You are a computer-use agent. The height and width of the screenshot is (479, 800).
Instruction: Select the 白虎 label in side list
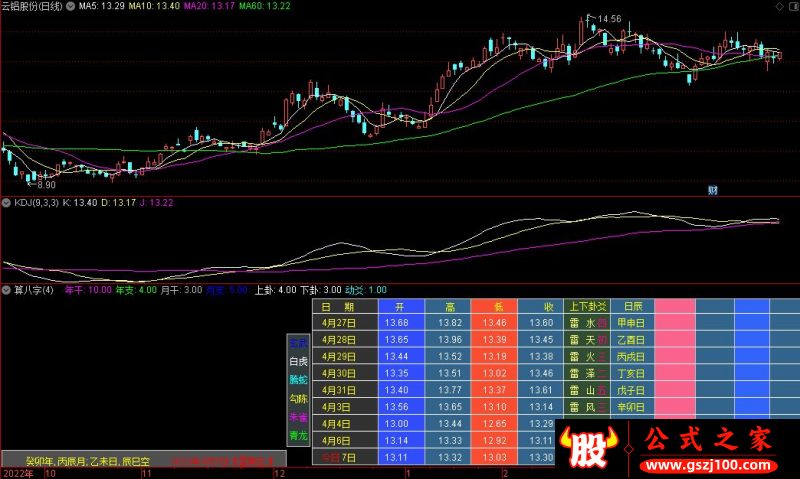[x=298, y=361]
